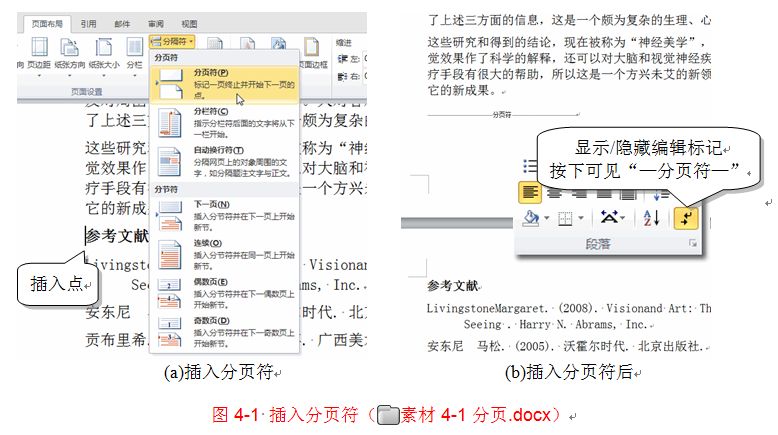
Task: Open the 页面布局 ribbon tab
Action: tap(47, 23)
